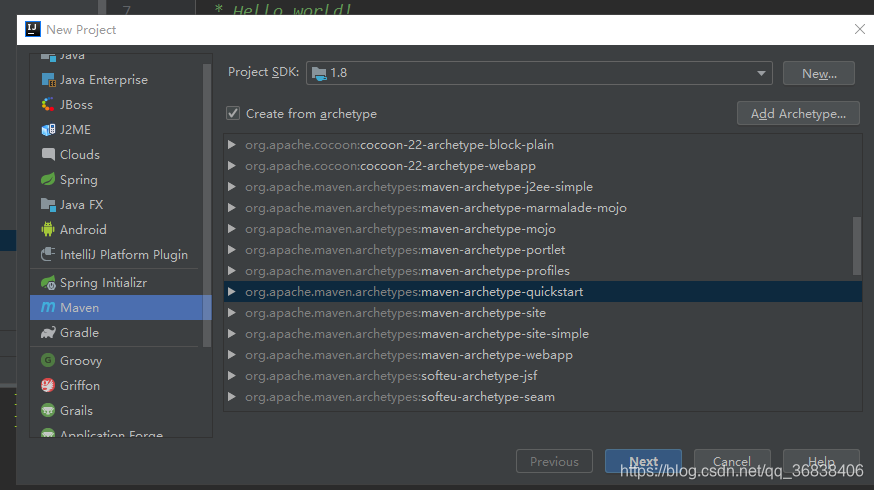Click the J2ME project type icon
The width and height of the screenshot is (874, 490).
tap(48, 129)
